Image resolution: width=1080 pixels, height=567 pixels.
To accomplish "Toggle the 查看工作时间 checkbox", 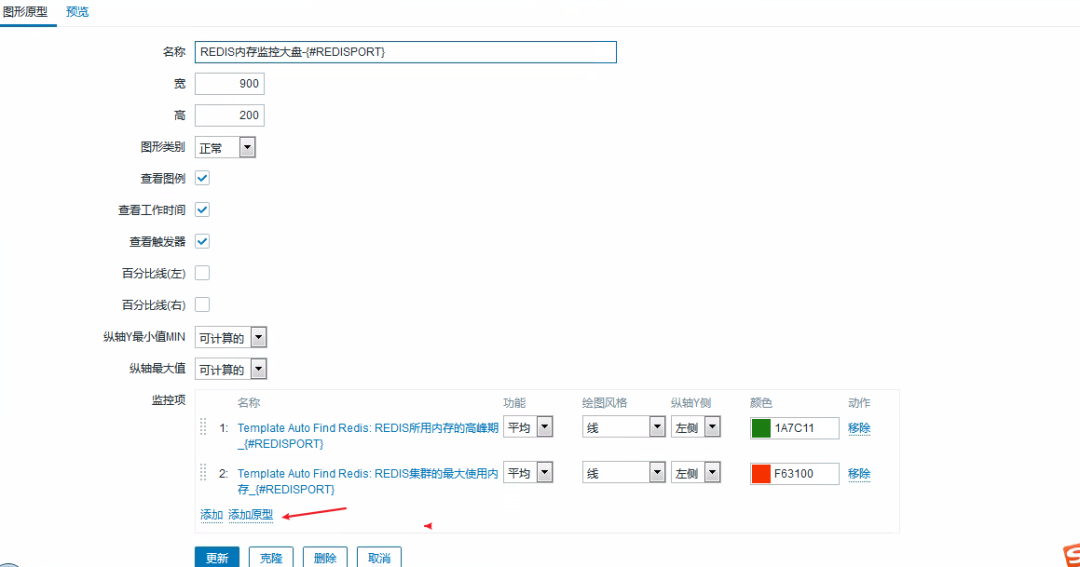I will pos(202,209).
